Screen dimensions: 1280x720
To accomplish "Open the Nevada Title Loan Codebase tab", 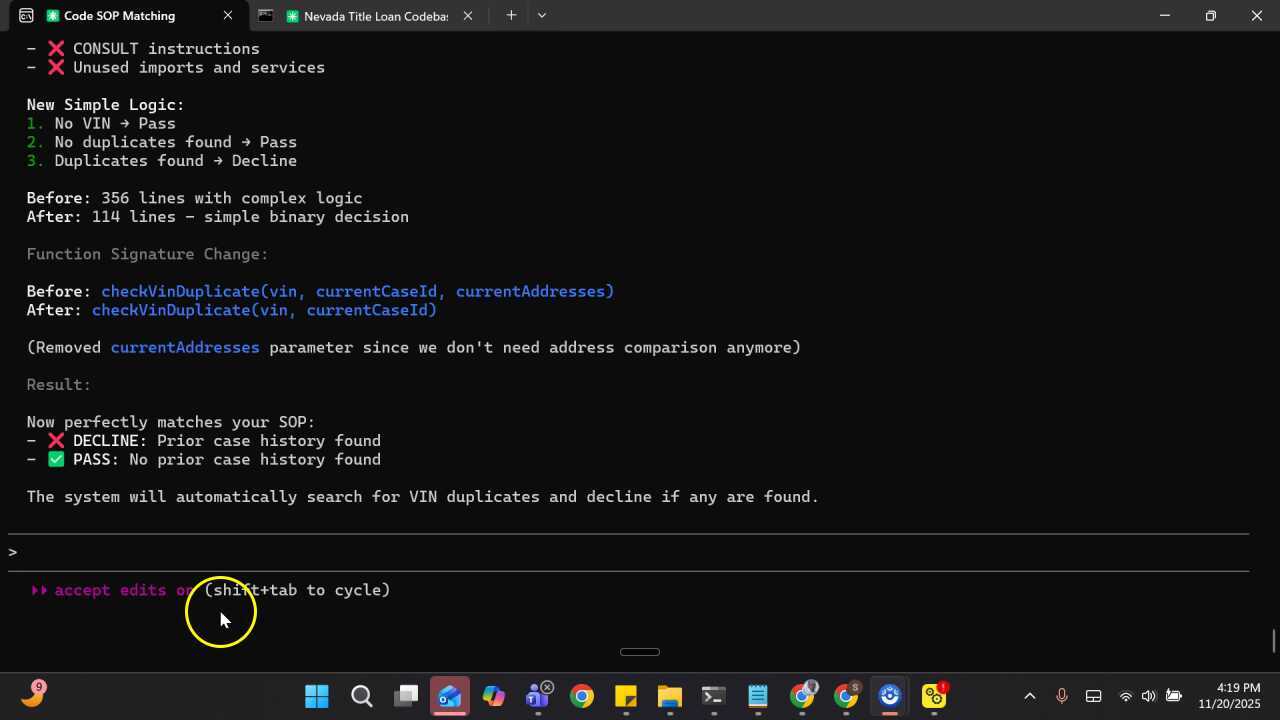I will [x=365, y=16].
